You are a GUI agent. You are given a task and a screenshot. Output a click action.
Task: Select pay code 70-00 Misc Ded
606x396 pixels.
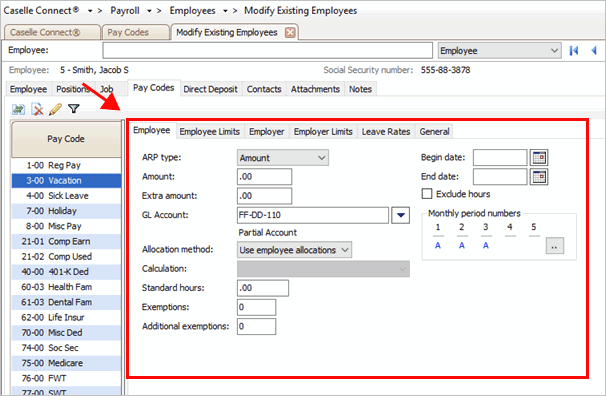point(66,333)
